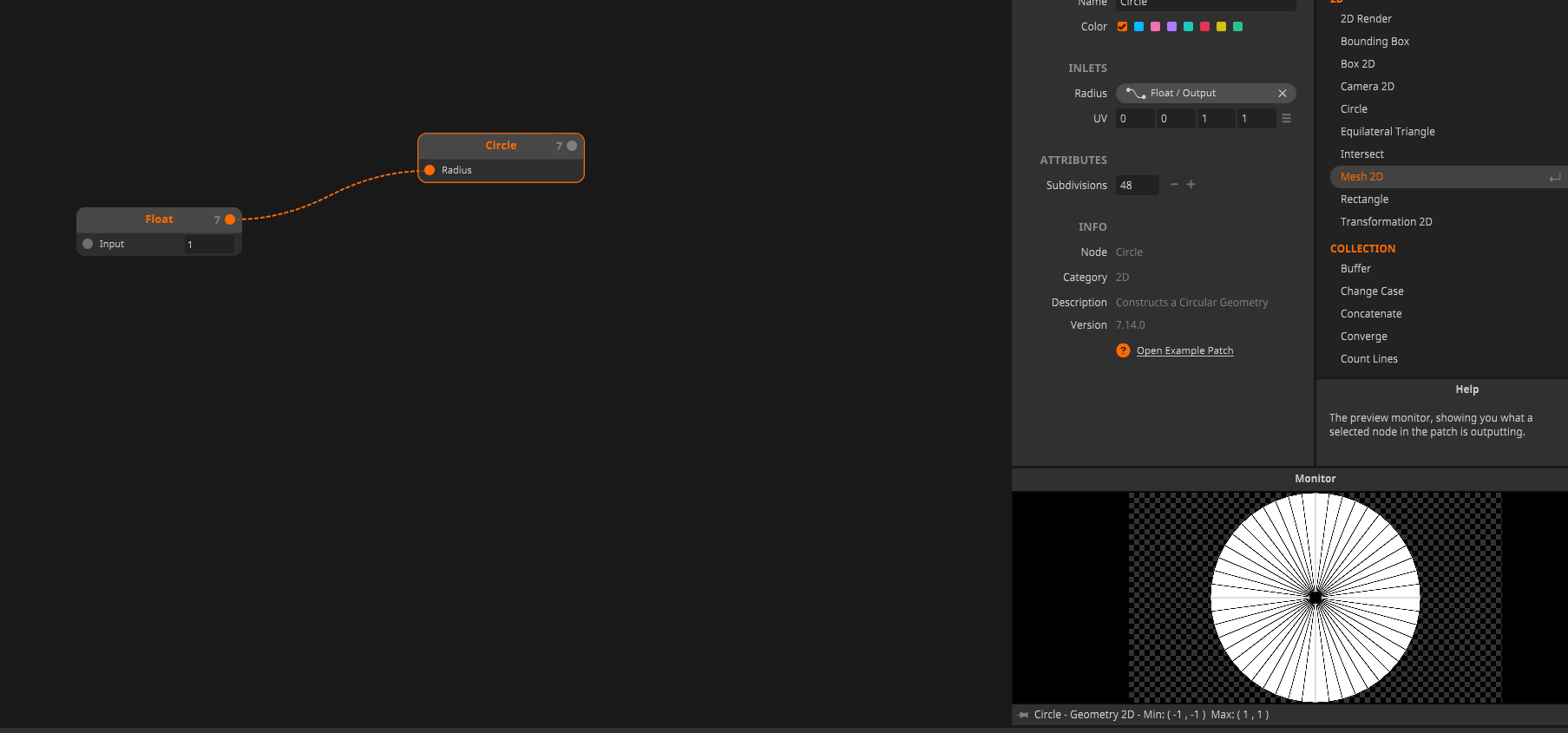The height and width of the screenshot is (733, 1568).
Task: Click the connection curve icon beside Float / Output
Action: coord(1136,94)
